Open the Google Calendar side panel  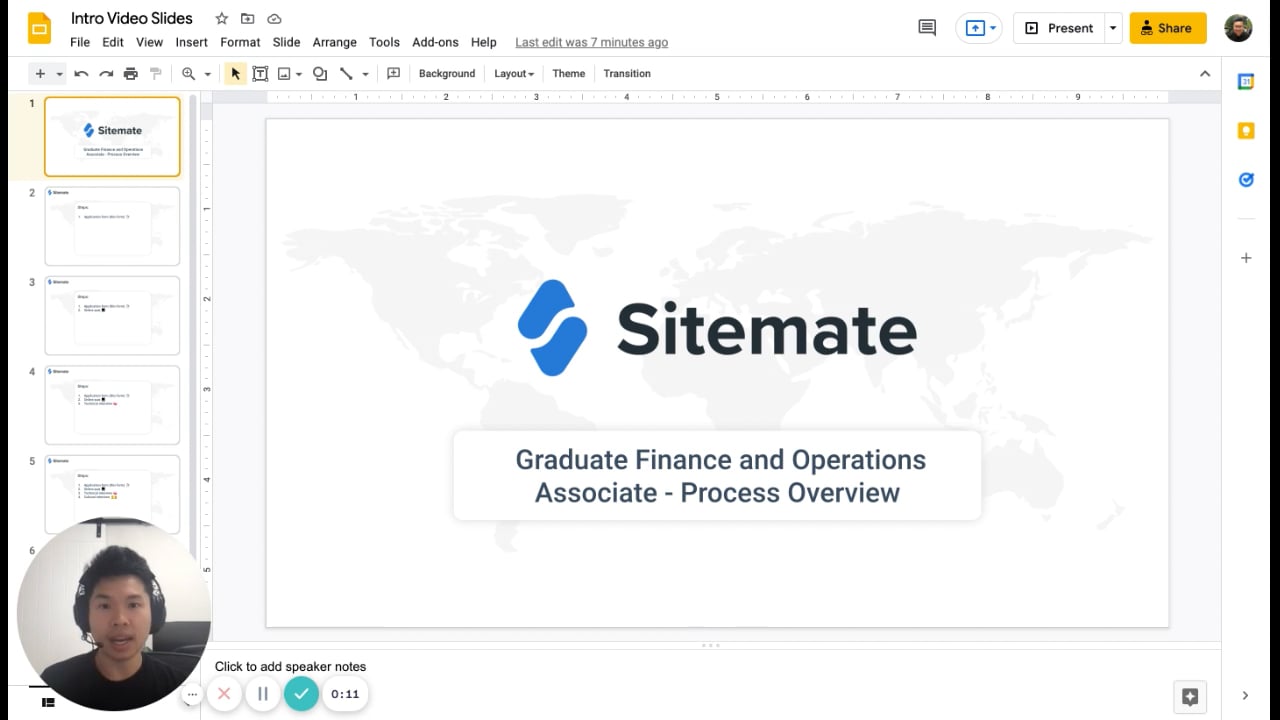coord(1246,82)
